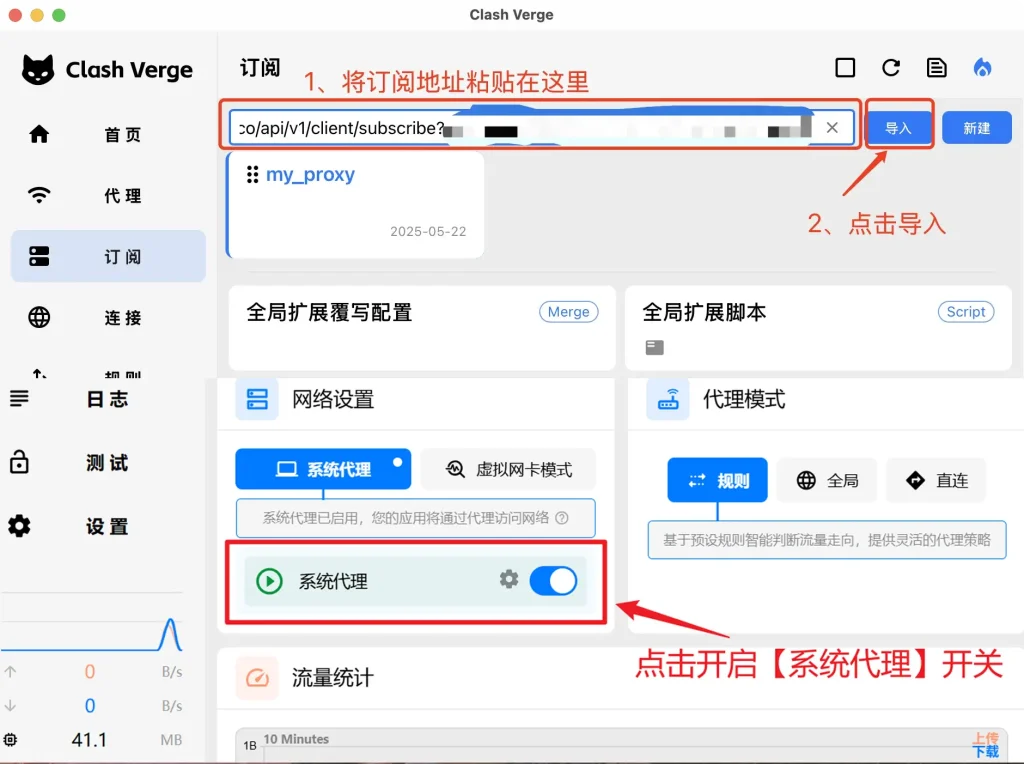Click the green play icon beside 系统代理

click(x=269, y=581)
